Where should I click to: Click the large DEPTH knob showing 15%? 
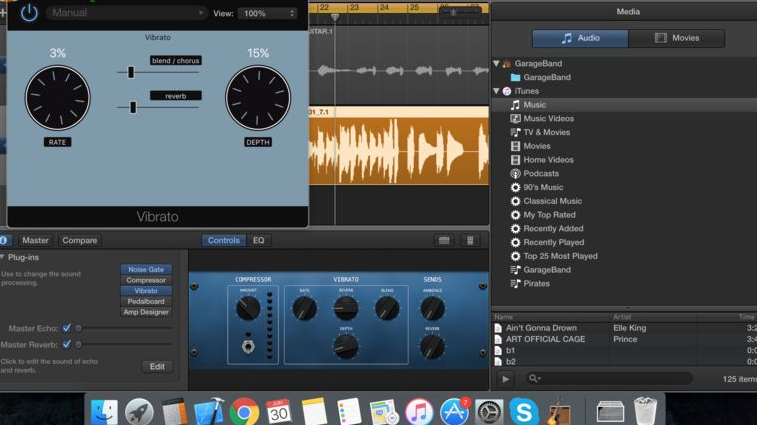[258, 98]
